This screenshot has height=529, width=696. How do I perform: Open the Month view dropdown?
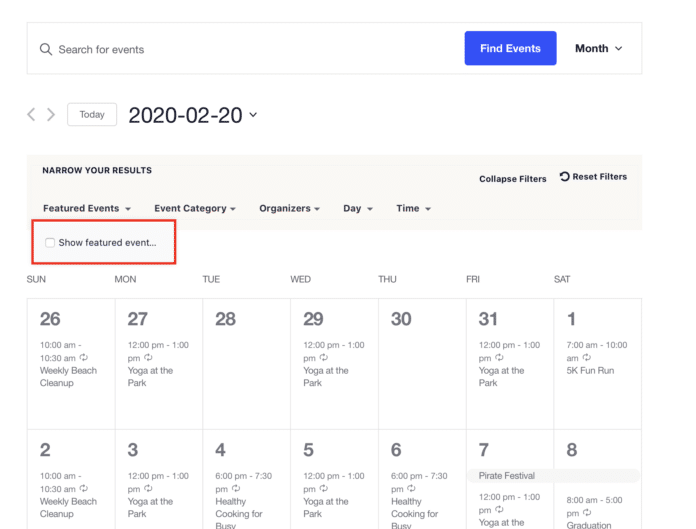click(598, 48)
